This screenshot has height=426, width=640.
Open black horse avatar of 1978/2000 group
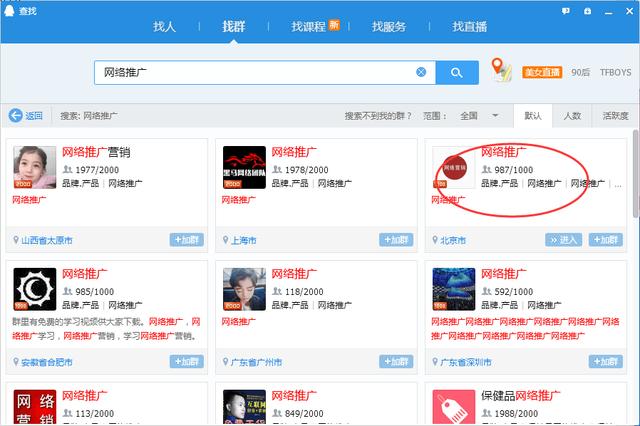244,167
